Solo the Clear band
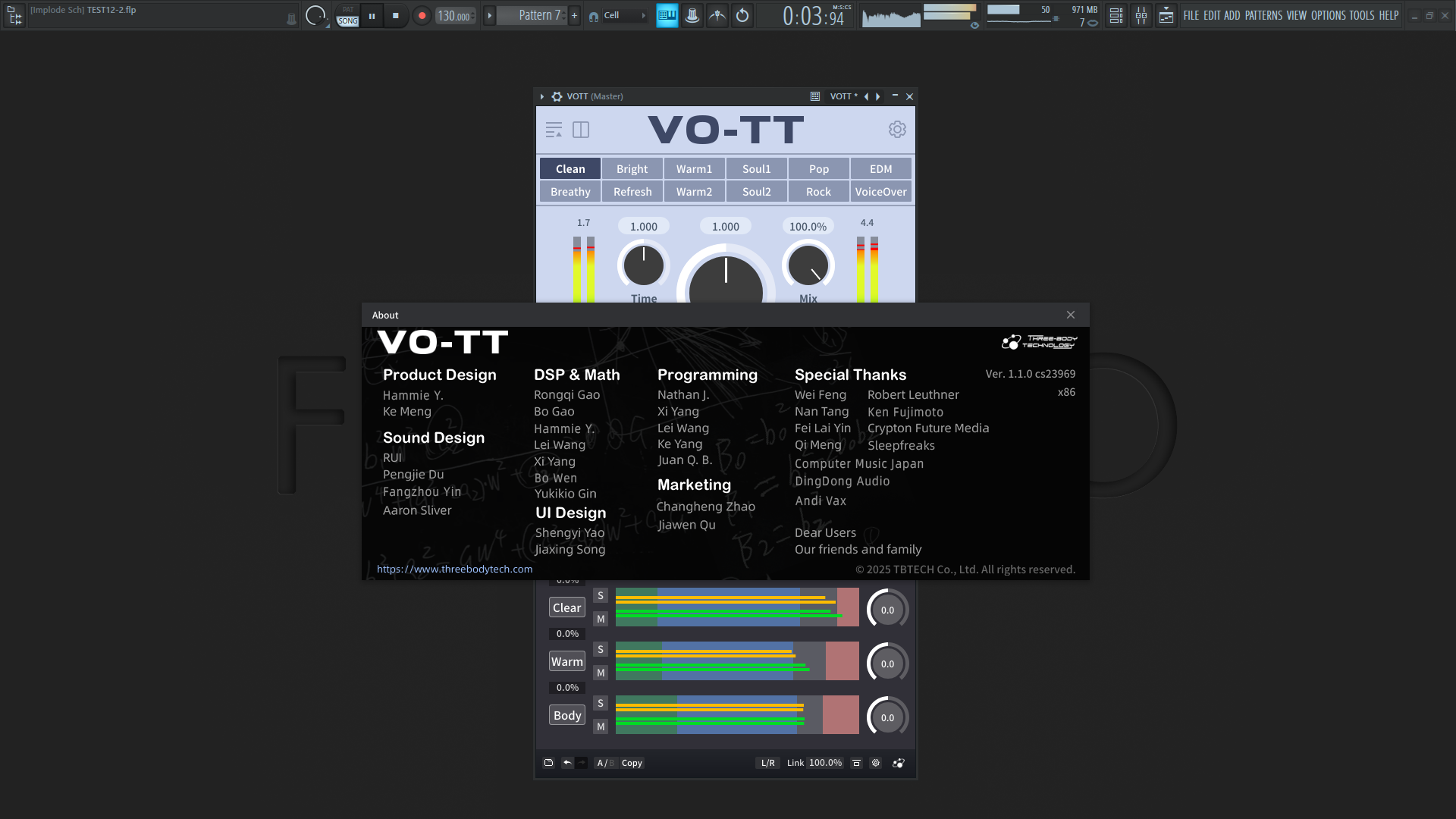 pyautogui.click(x=601, y=595)
